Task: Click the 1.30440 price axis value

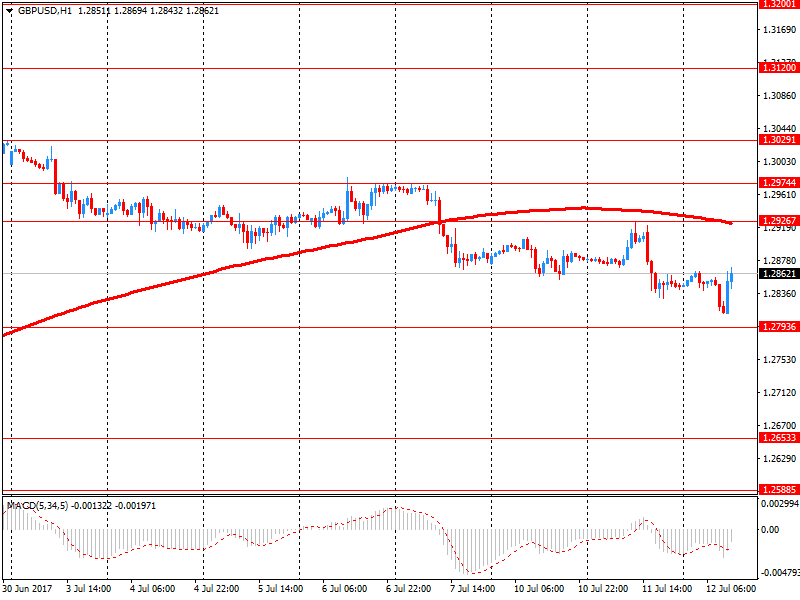Action: point(779,129)
